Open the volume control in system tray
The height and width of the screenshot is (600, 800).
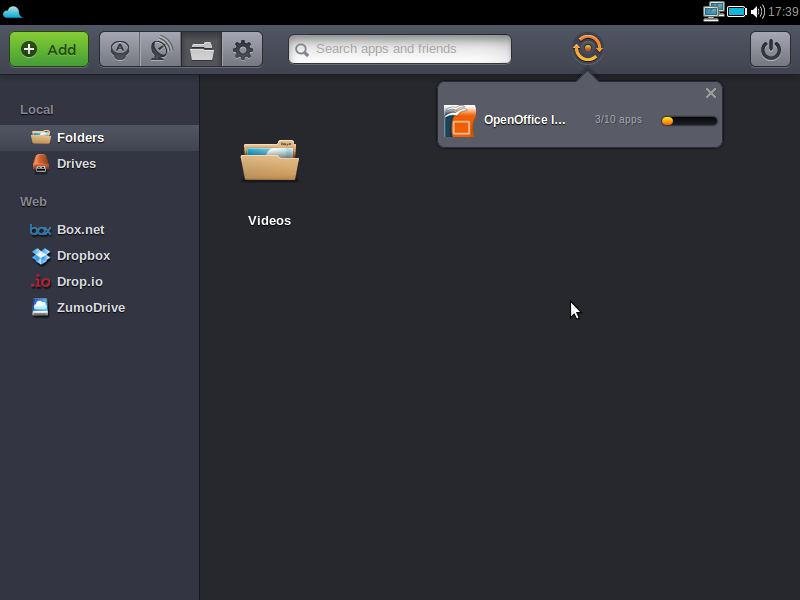757,12
